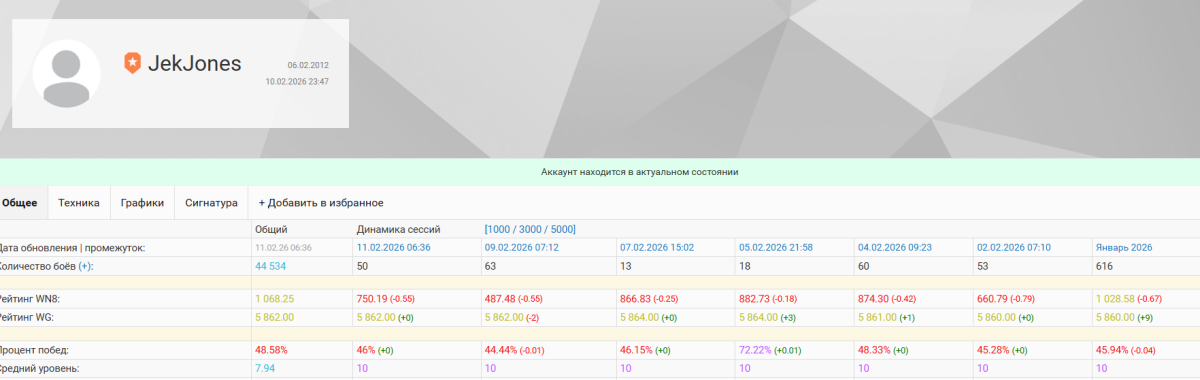Add player via Добавить в избранное
The width and height of the screenshot is (1200, 380).
321,202
